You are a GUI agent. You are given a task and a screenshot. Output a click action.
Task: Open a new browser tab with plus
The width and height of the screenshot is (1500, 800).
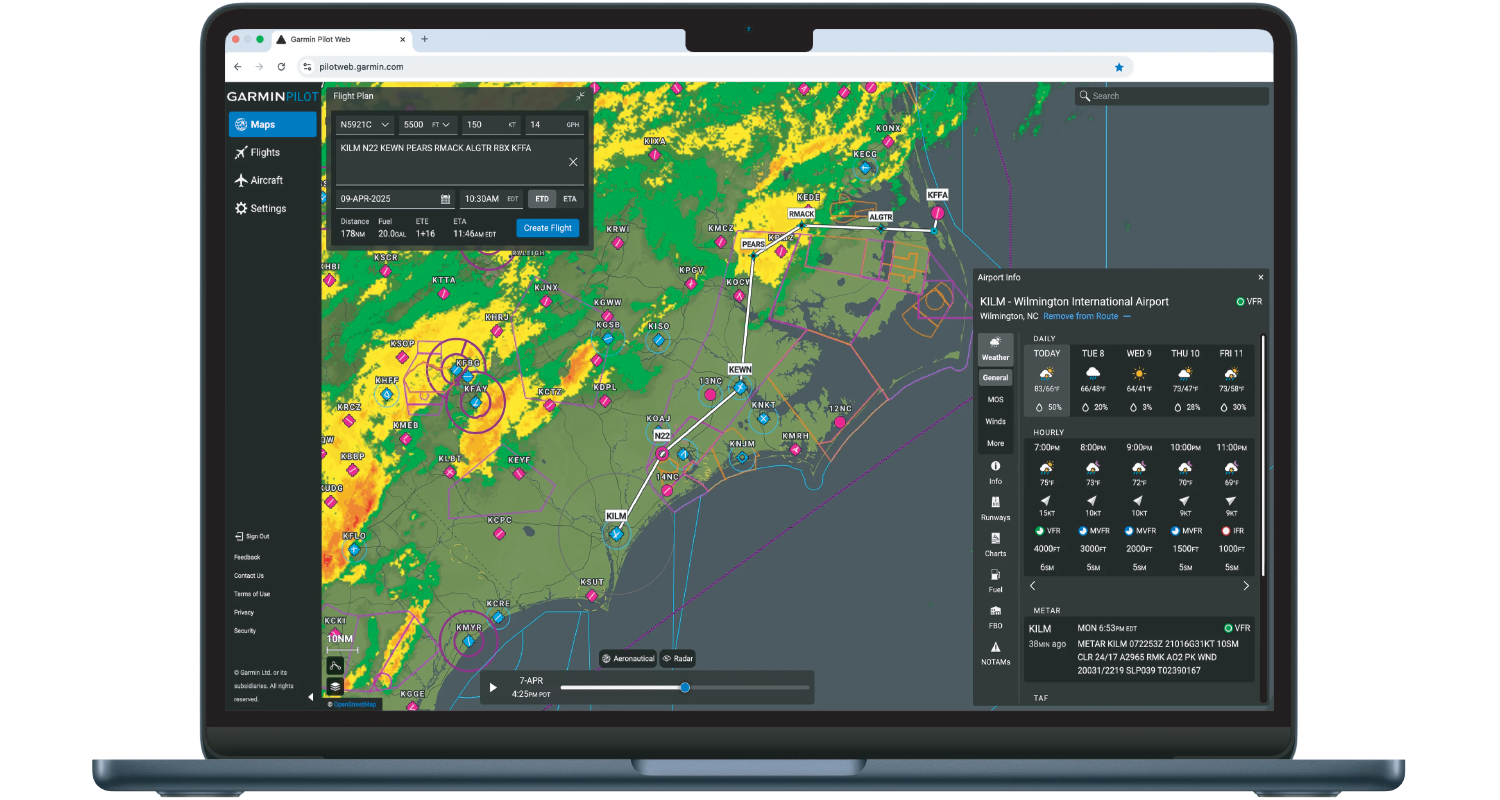pyautogui.click(x=424, y=39)
